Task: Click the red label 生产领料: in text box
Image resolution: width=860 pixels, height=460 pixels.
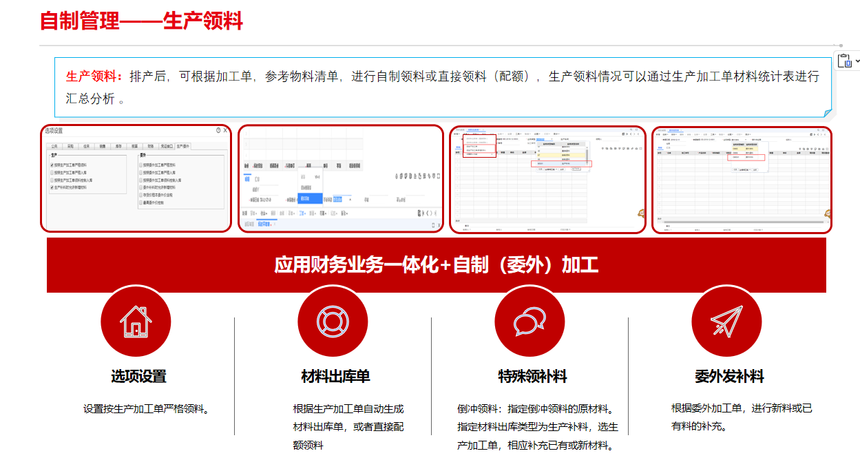Action: (94, 76)
